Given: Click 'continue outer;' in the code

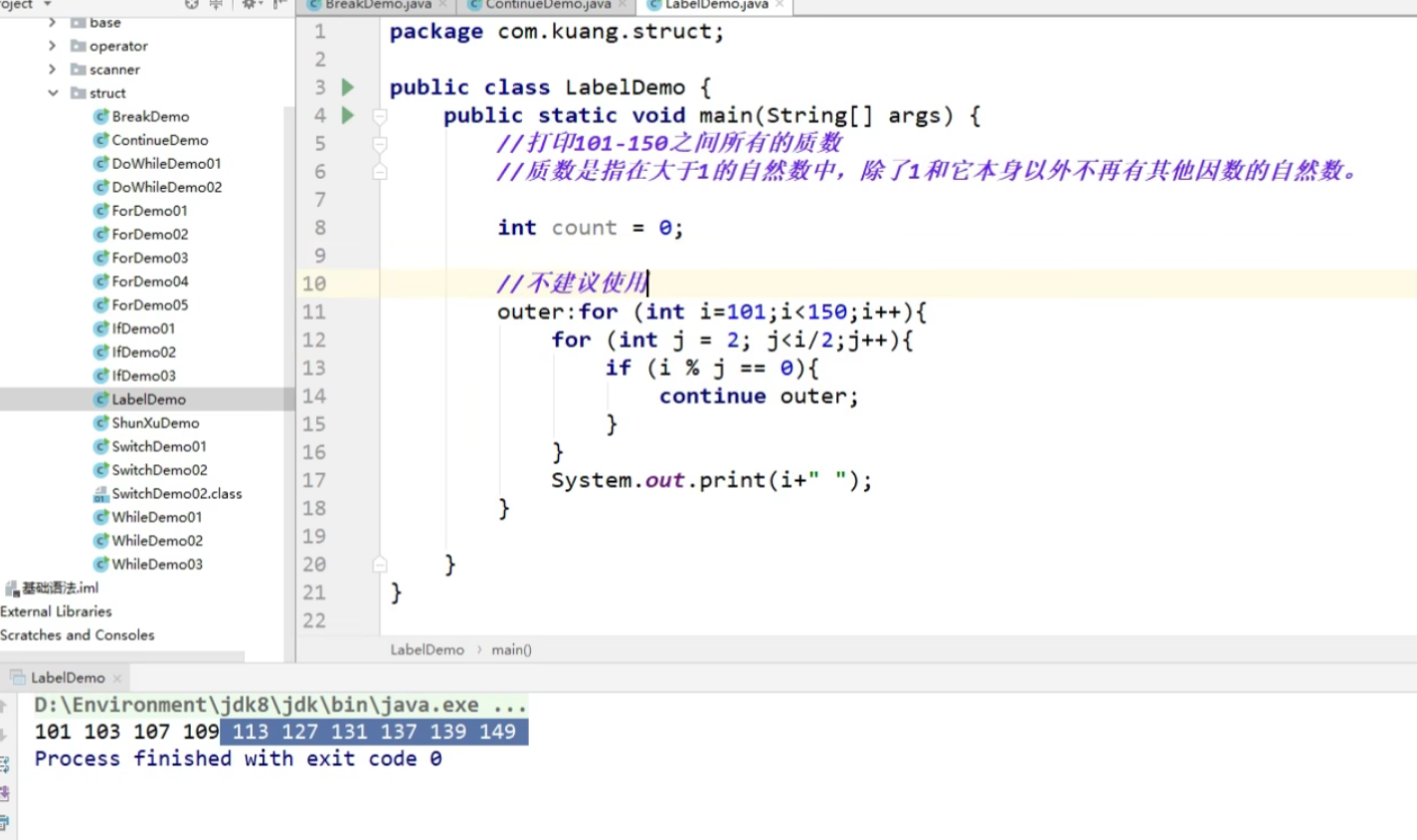Looking at the screenshot, I should click(759, 397).
